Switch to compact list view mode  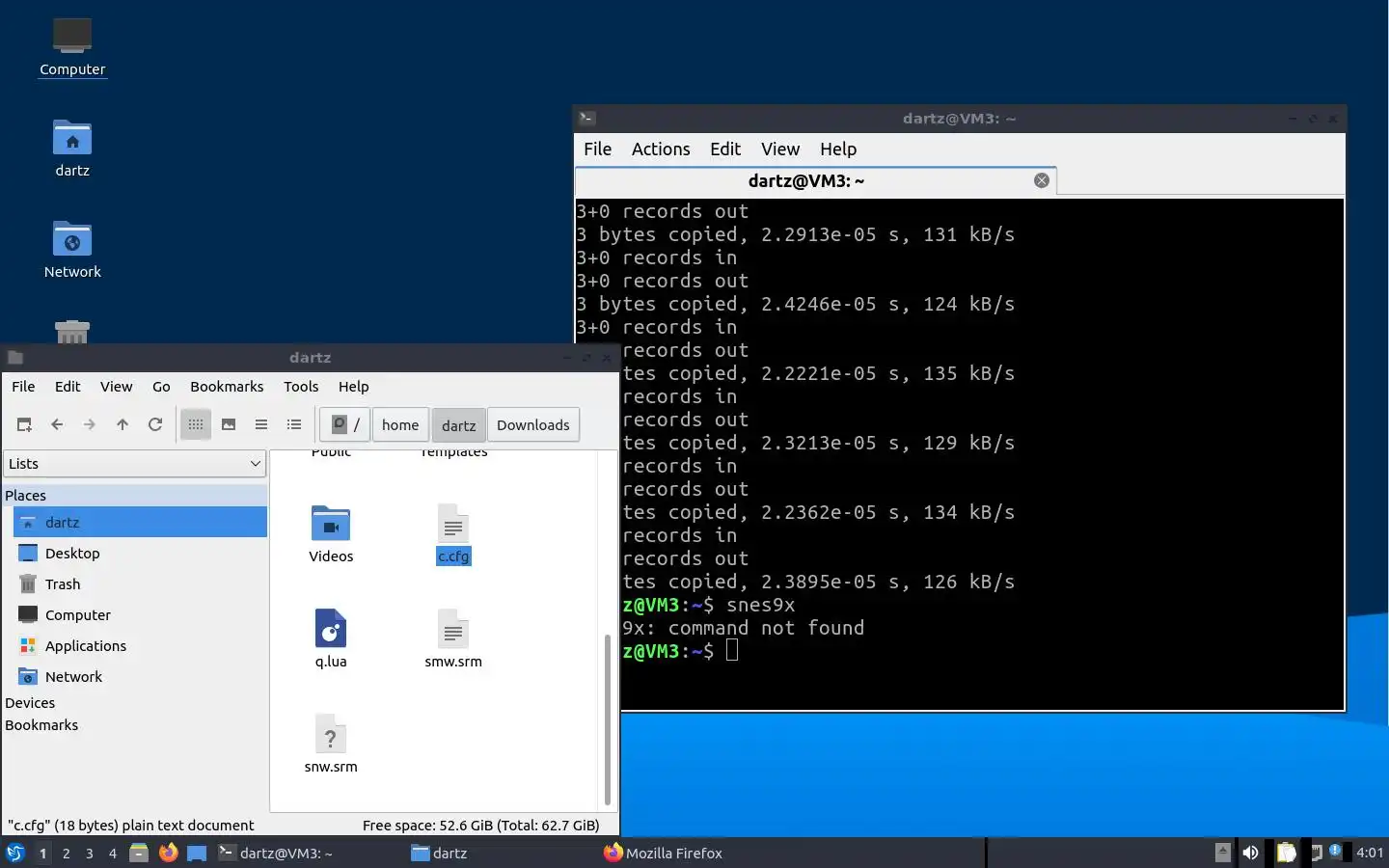[x=261, y=424]
